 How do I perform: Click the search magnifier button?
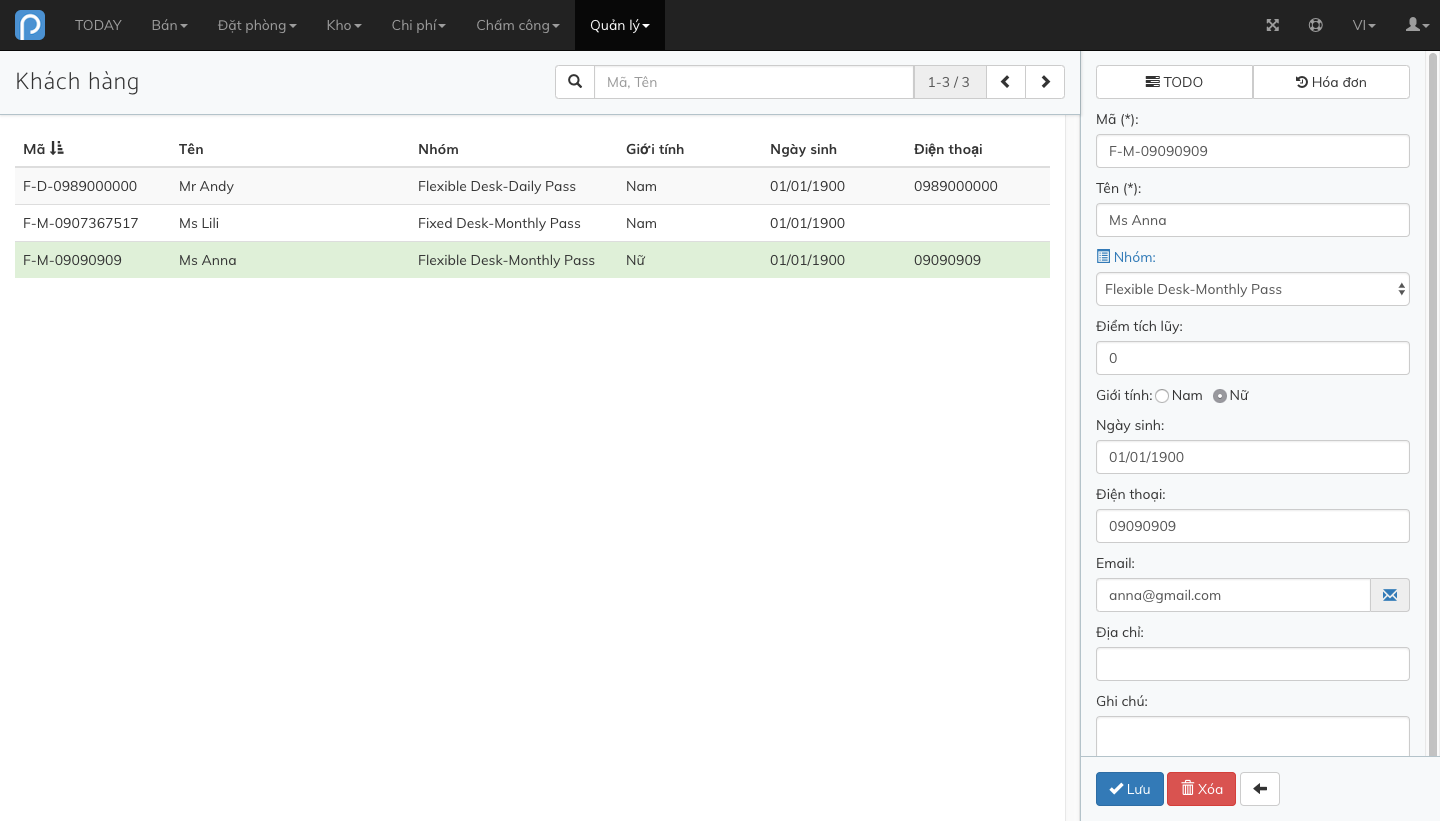click(575, 82)
